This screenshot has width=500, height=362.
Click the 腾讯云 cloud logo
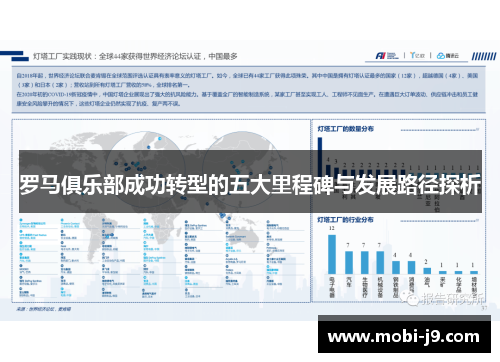(448, 56)
